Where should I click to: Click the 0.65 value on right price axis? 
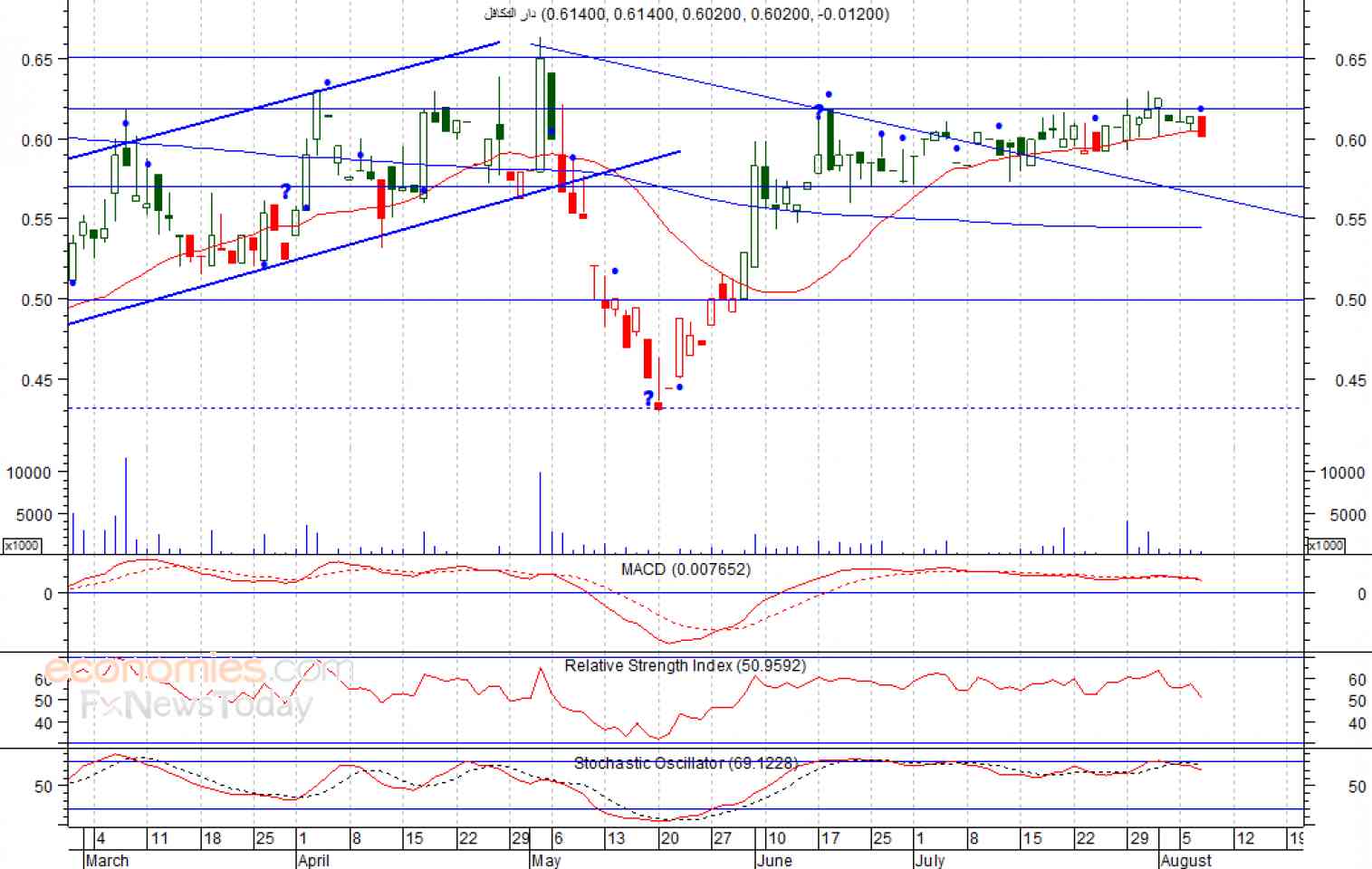1350,60
